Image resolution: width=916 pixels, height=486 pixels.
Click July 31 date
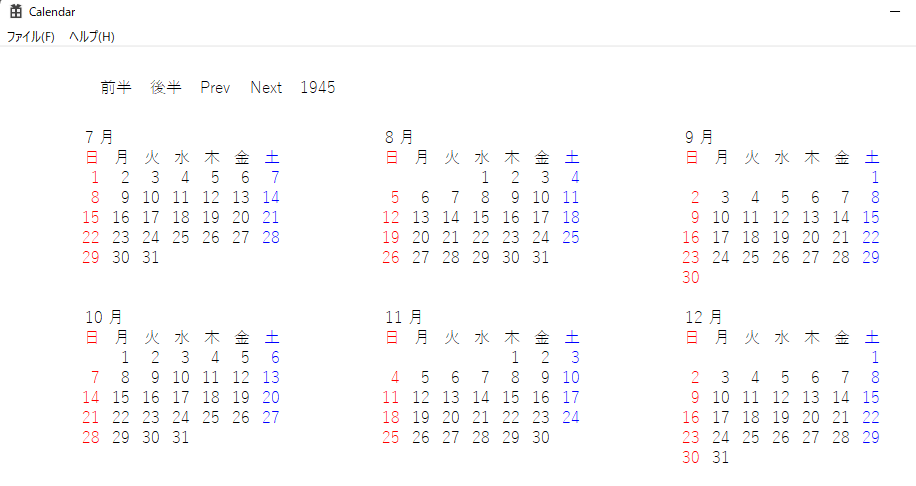(151, 257)
